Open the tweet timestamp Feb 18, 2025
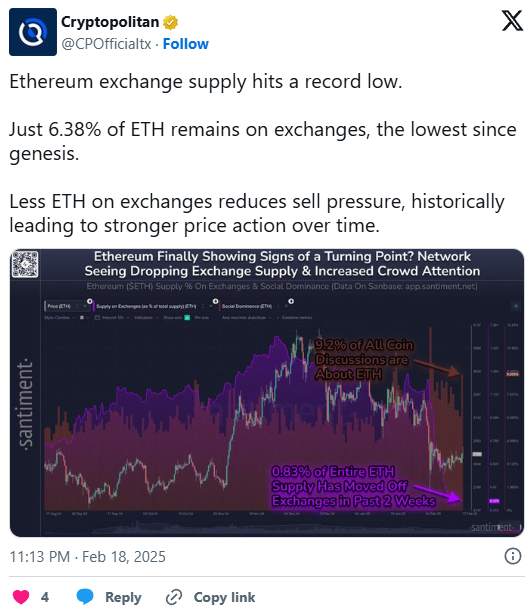The width and height of the screenshot is (525, 614). point(87,556)
